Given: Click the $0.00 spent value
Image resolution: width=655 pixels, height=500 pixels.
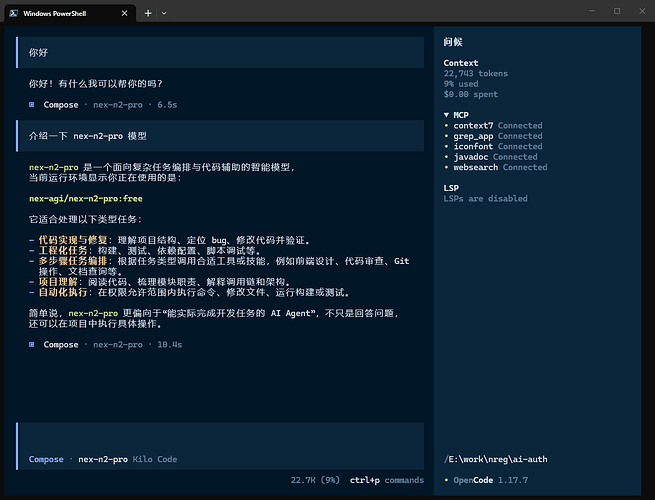Looking at the screenshot, I should tap(471, 94).
